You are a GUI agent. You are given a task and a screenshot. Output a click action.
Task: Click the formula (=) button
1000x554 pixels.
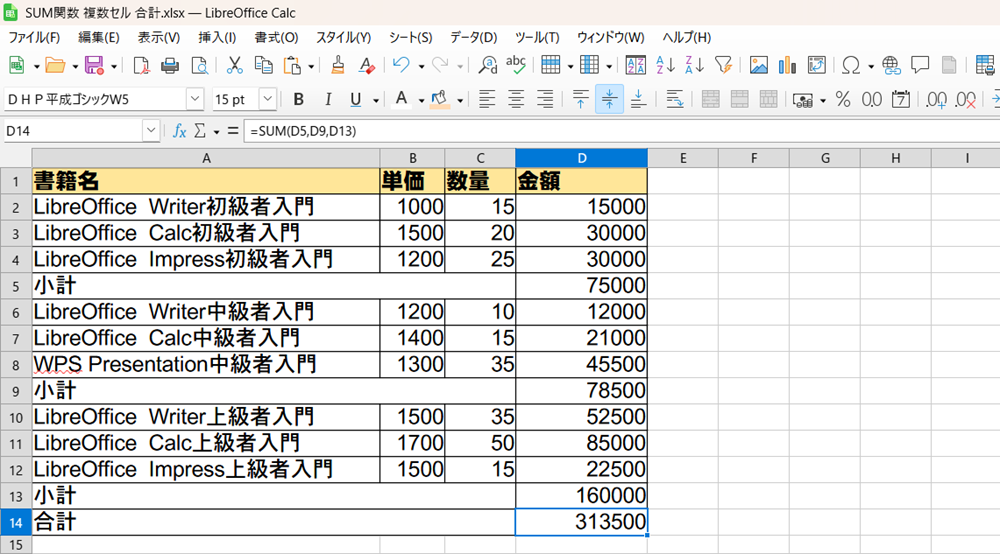pos(233,131)
